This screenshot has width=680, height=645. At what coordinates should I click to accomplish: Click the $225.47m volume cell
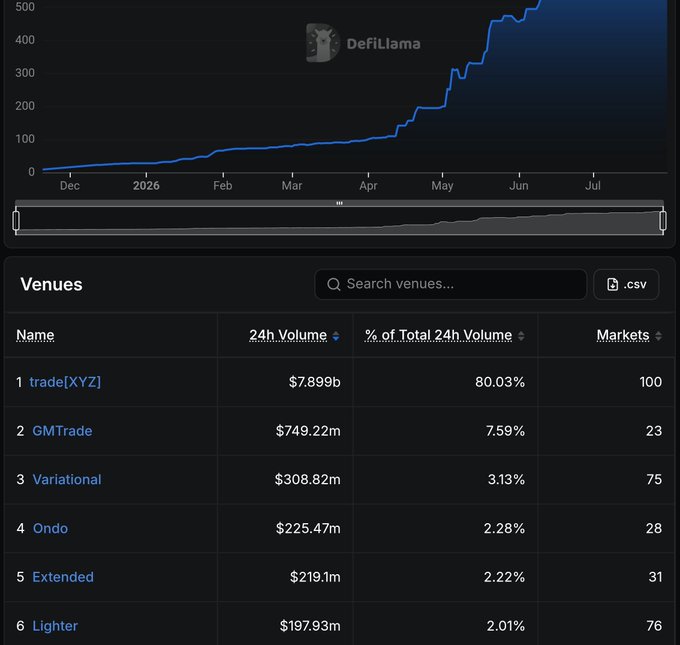(x=308, y=528)
